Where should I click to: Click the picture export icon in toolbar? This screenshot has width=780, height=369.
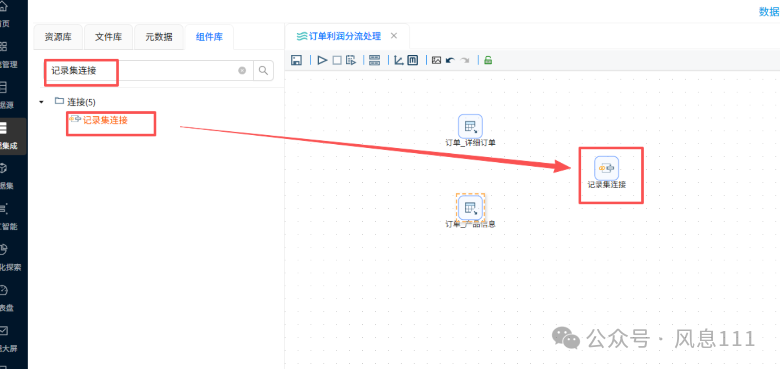pyautogui.click(x=436, y=60)
